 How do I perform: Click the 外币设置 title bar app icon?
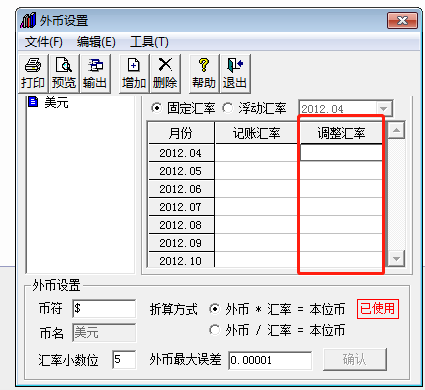[x=28, y=20]
